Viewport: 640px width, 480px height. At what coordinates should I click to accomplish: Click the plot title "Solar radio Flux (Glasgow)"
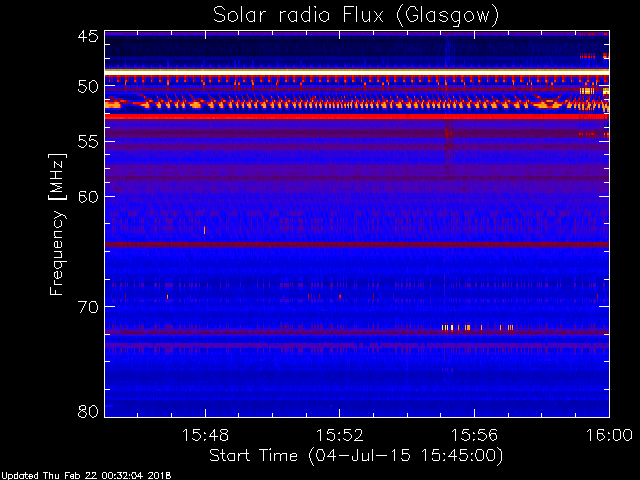pos(356,16)
